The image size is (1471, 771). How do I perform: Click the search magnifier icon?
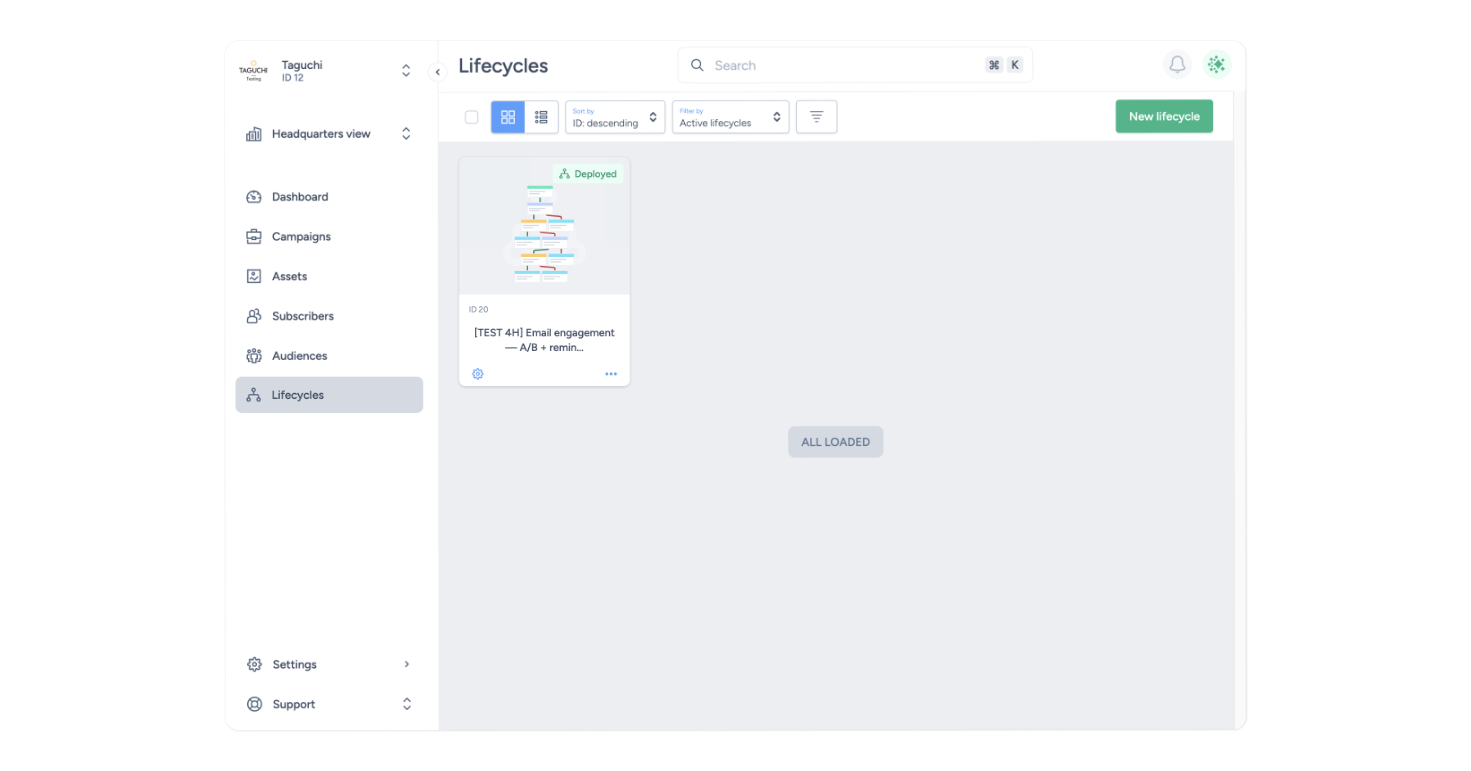coord(697,65)
